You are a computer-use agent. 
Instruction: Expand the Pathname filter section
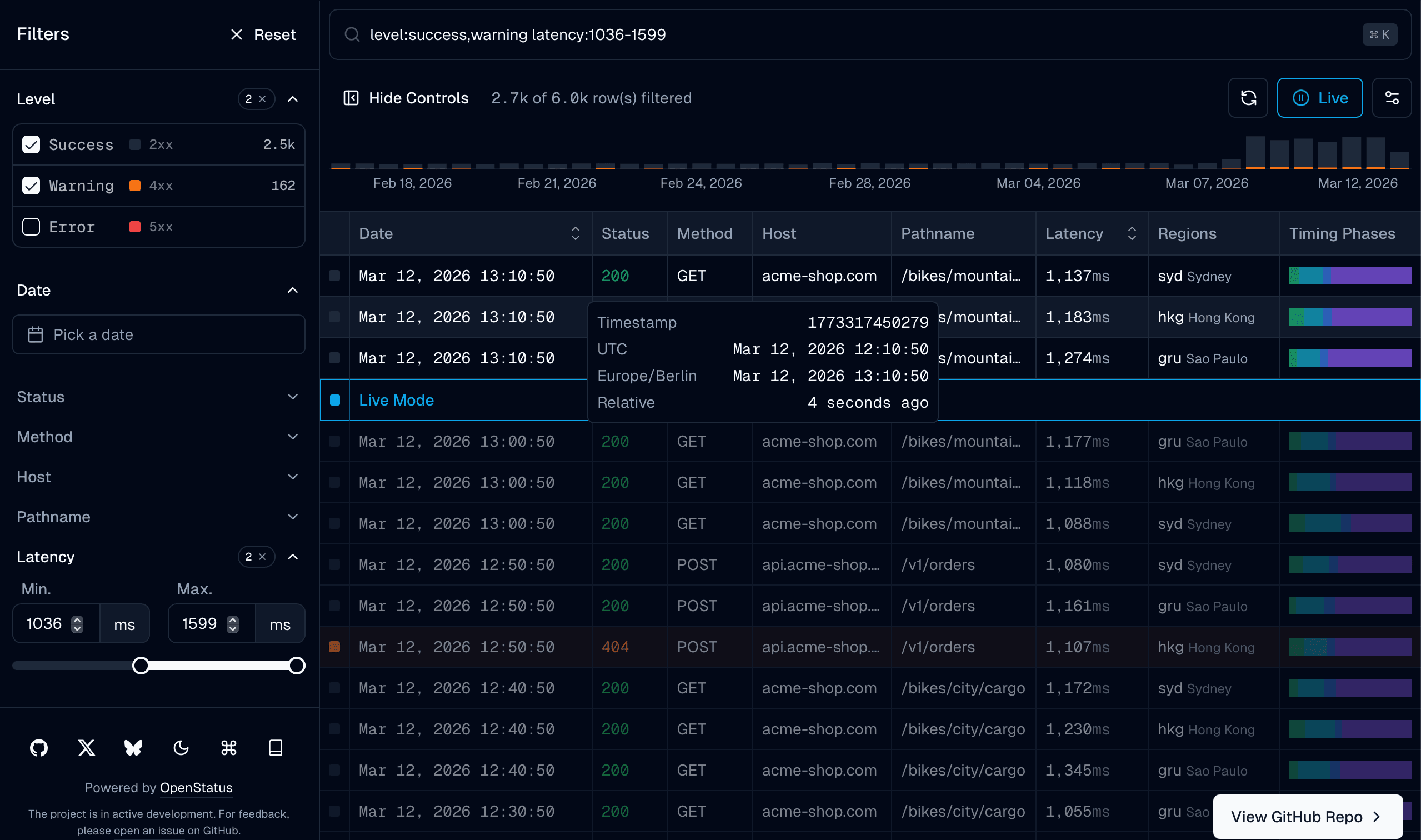coord(293,516)
